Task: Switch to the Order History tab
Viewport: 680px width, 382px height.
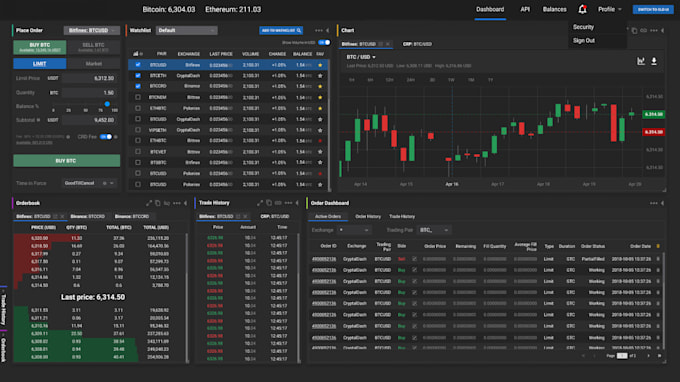Action: [368, 216]
